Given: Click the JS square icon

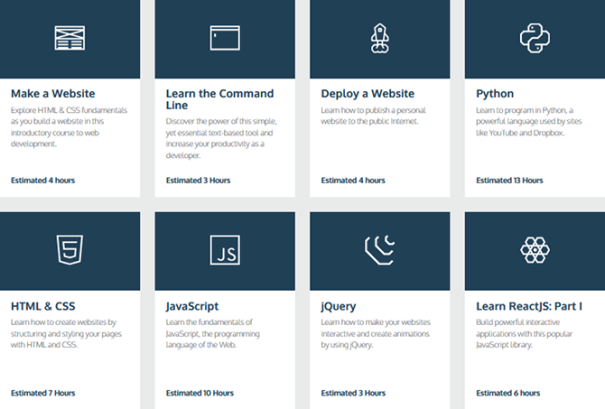Looking at the screenshot, I should pyautogui.click(x=225, y=250).
